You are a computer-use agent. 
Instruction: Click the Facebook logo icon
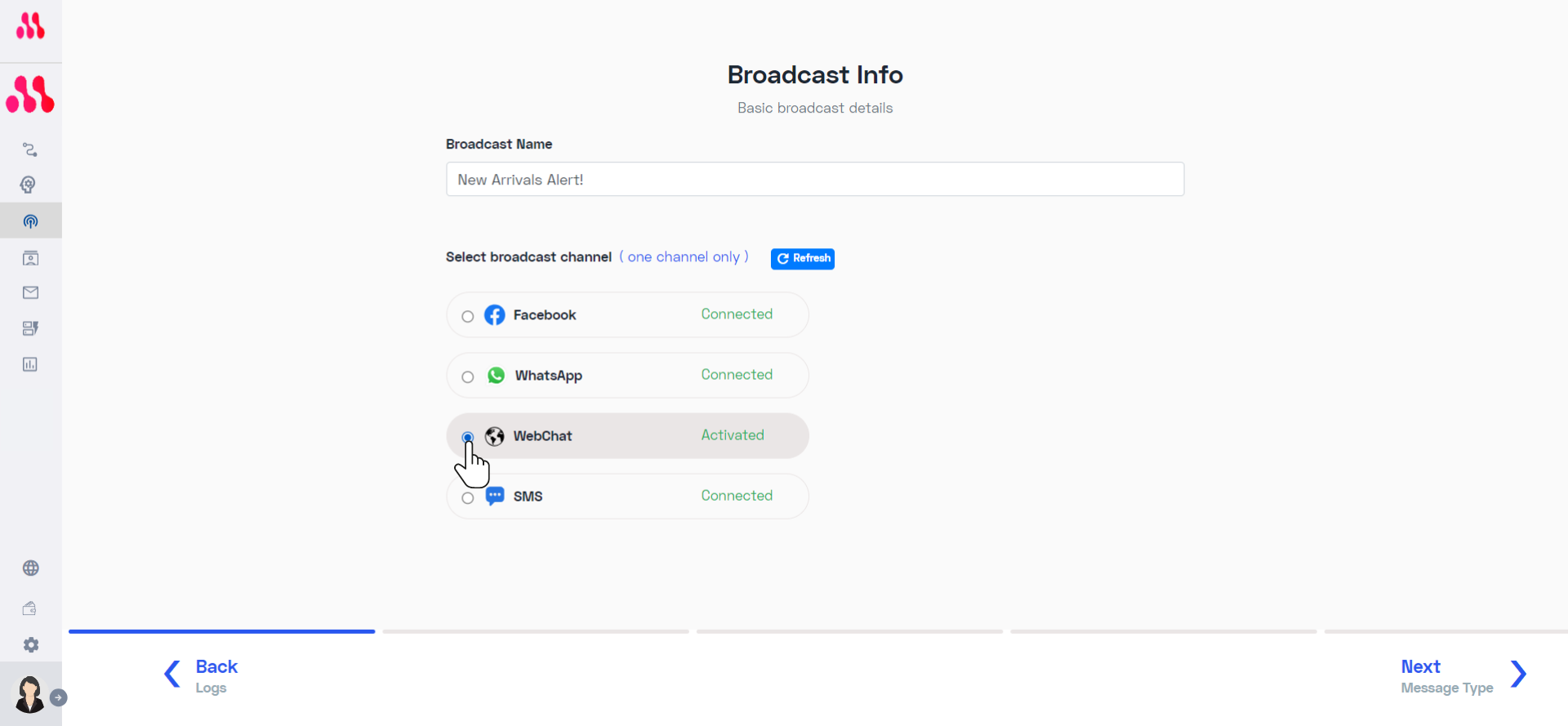pyautogui.click(x=495, y=315)
